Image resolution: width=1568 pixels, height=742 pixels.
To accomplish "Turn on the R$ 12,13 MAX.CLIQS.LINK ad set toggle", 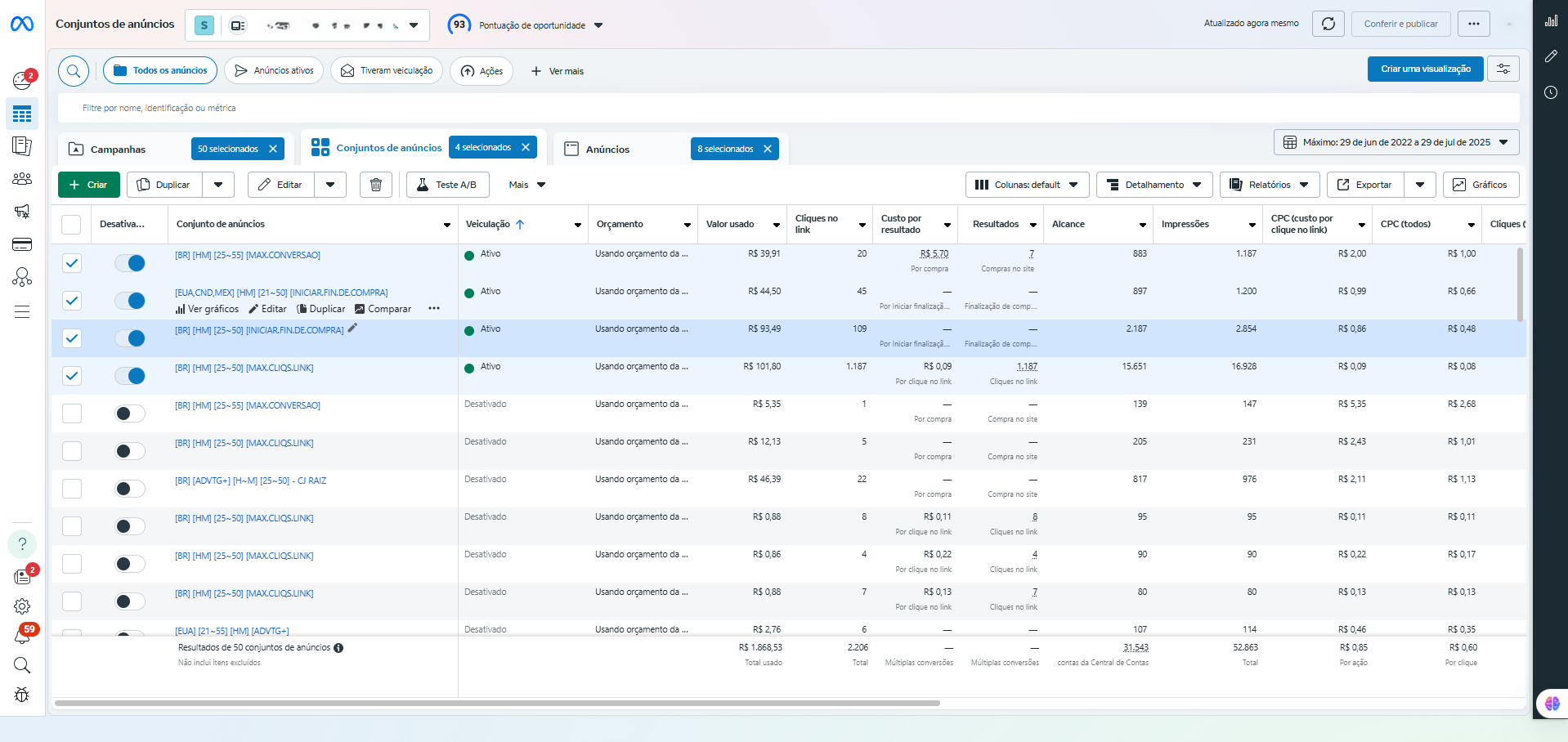I will tap(130, 451).
